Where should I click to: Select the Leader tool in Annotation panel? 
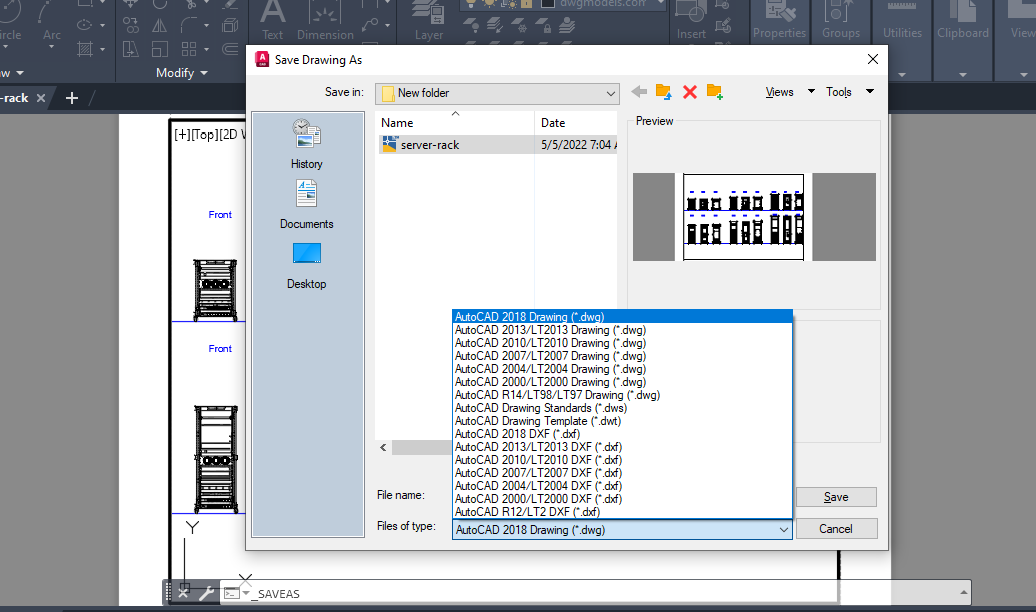click(370, 25)
